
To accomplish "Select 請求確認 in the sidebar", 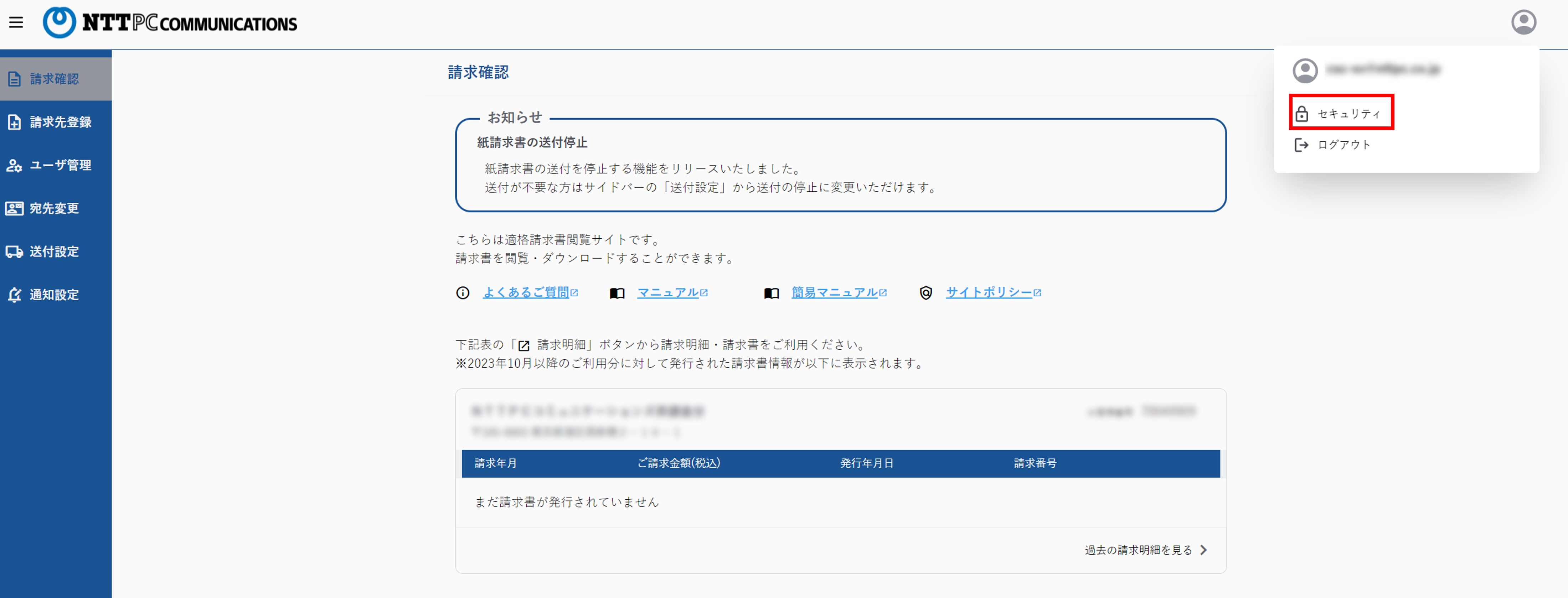I will pos(55,79).
